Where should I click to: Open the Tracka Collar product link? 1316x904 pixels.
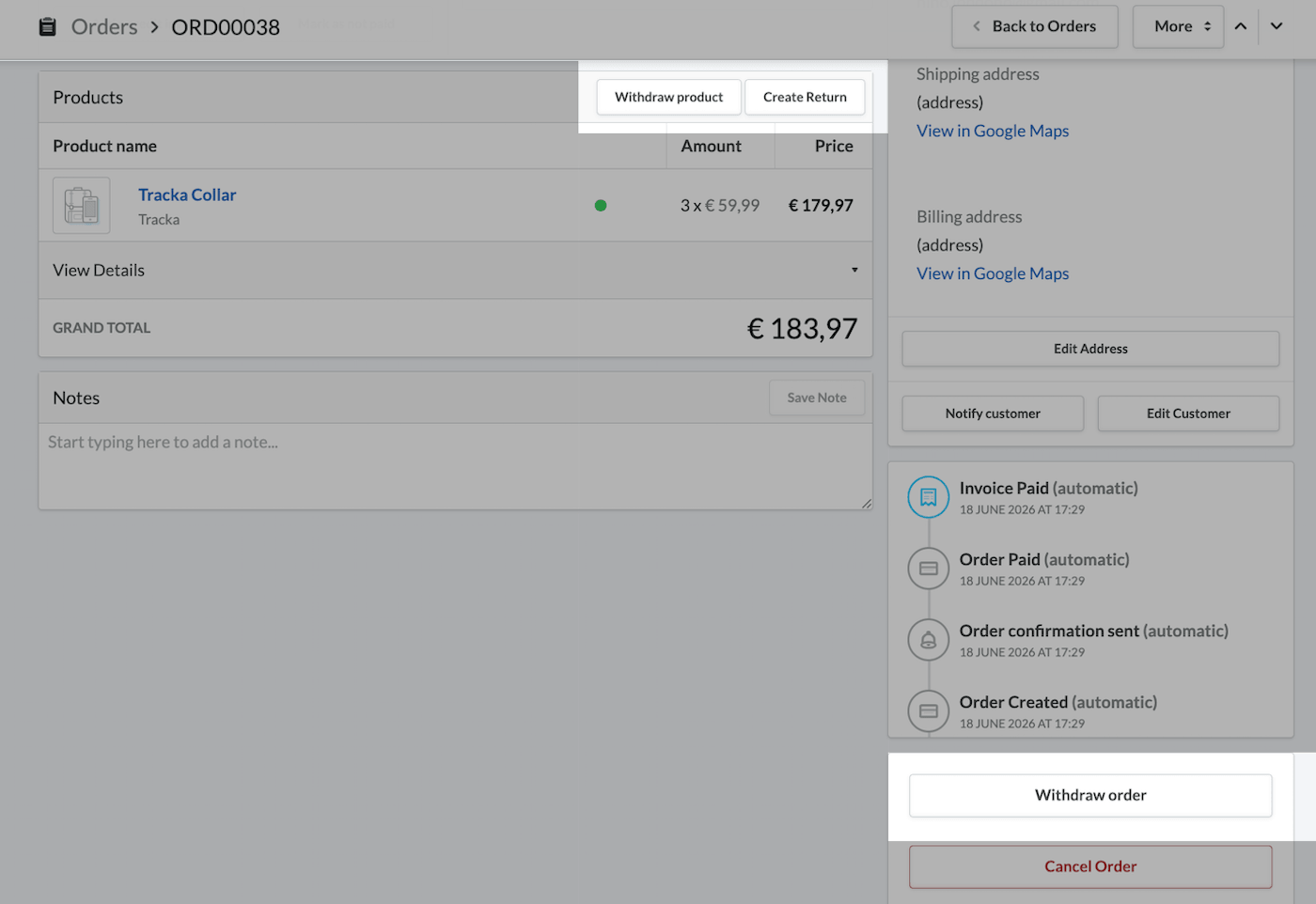187,195
